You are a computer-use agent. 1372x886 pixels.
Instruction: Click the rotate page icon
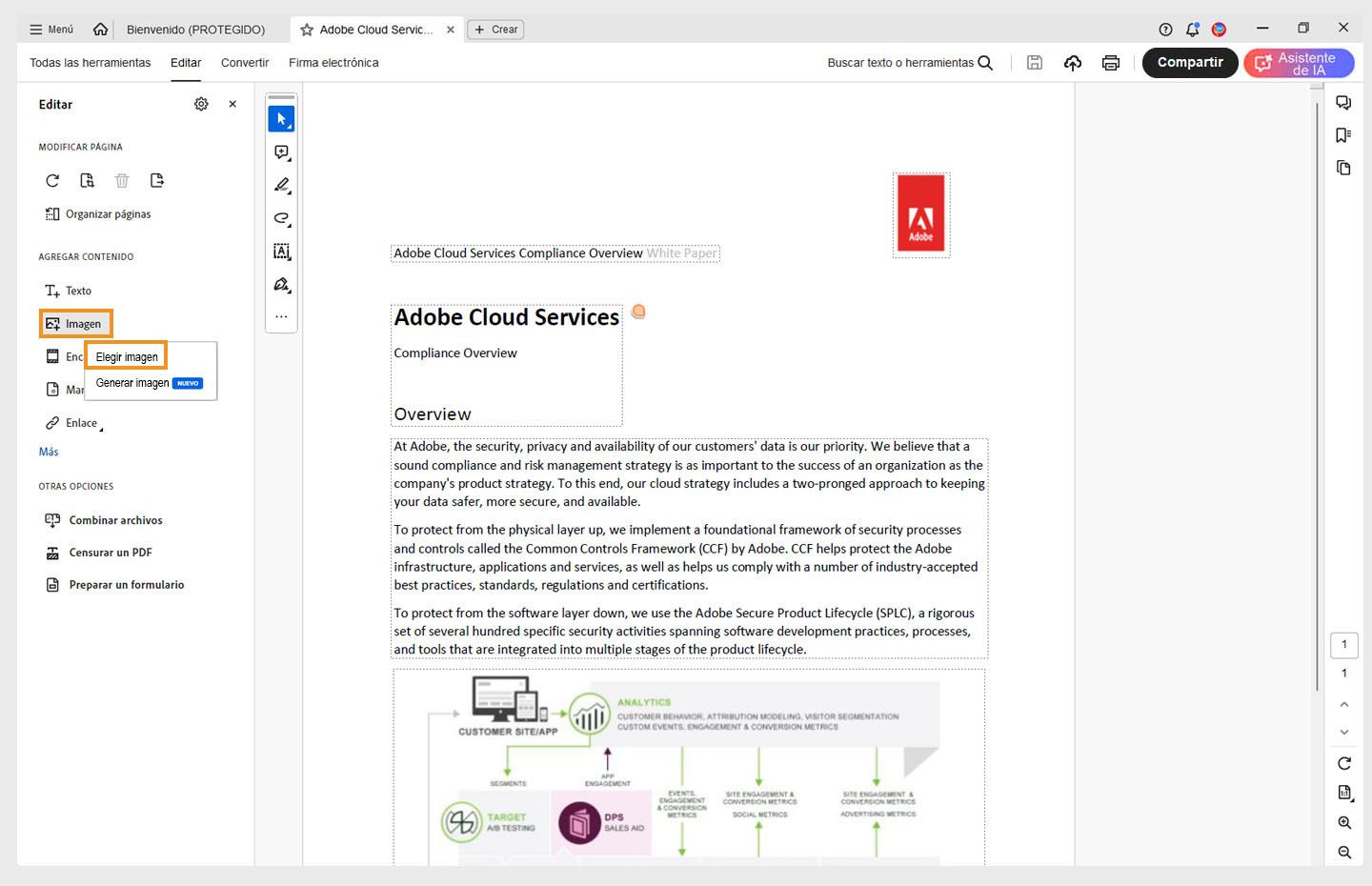pos(1343,763)
